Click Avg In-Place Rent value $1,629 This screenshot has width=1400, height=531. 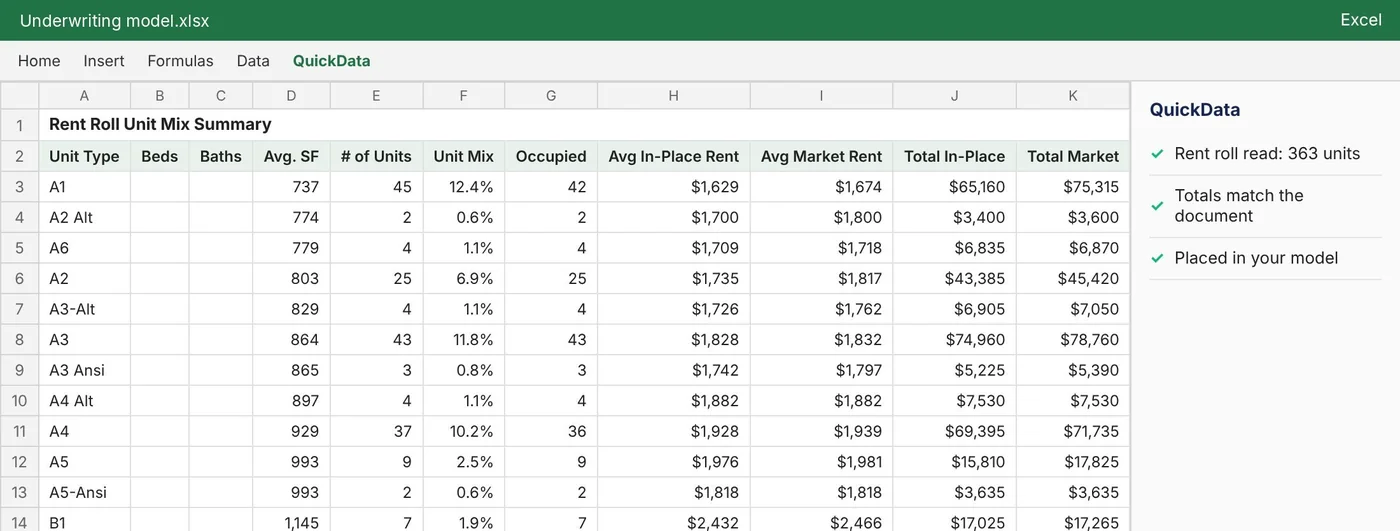point(673,187)
